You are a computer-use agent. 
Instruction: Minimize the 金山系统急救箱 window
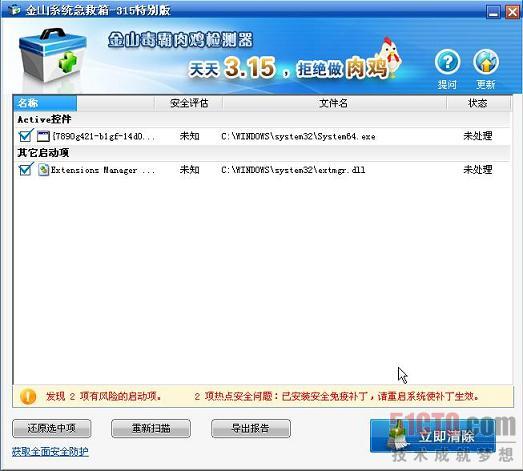493,12
